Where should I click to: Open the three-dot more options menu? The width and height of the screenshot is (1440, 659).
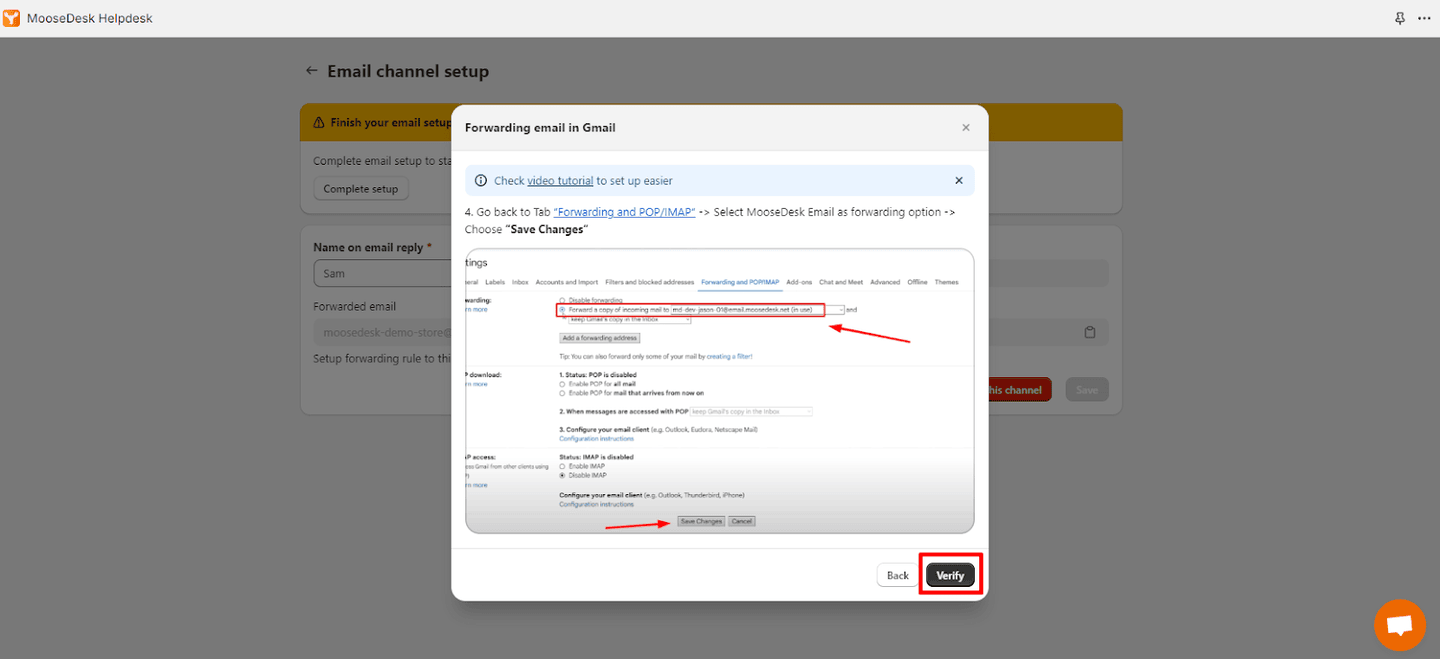1424,18
